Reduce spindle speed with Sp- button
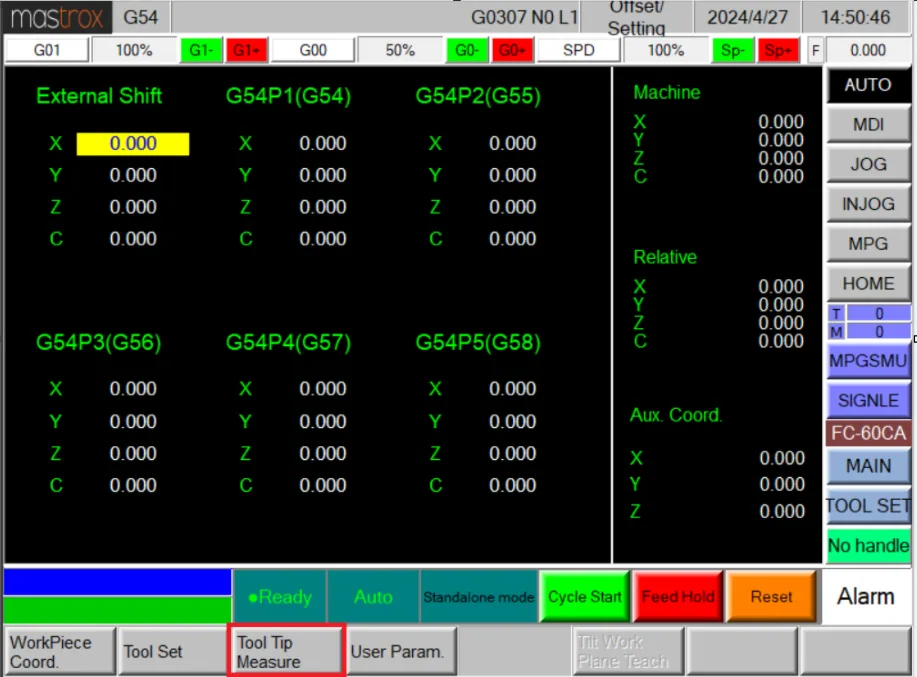Screen dimensions: 917x677 click(x=732, y=50)
